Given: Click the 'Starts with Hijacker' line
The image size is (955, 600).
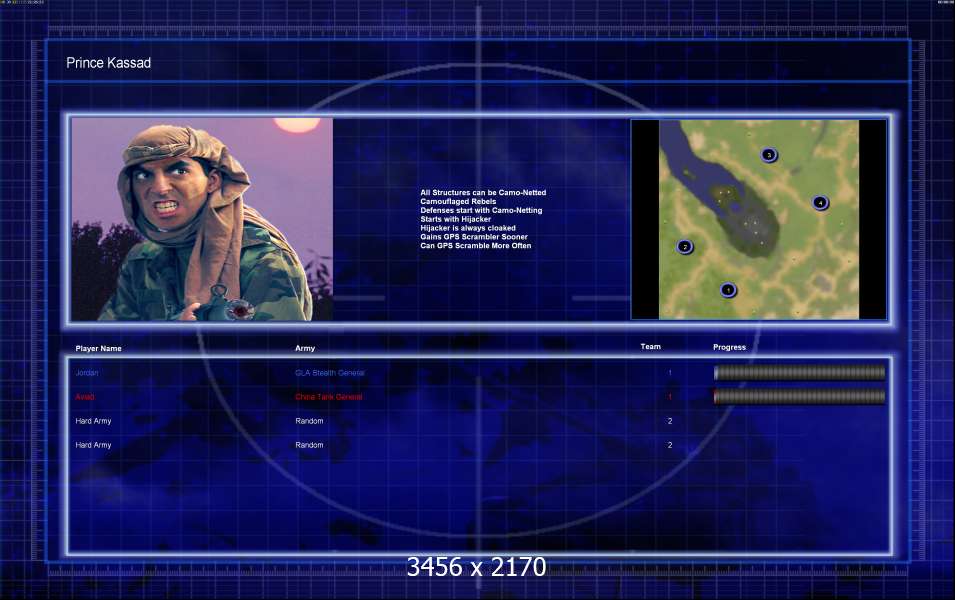Looking at the screenshot, I should click(456, 219).
